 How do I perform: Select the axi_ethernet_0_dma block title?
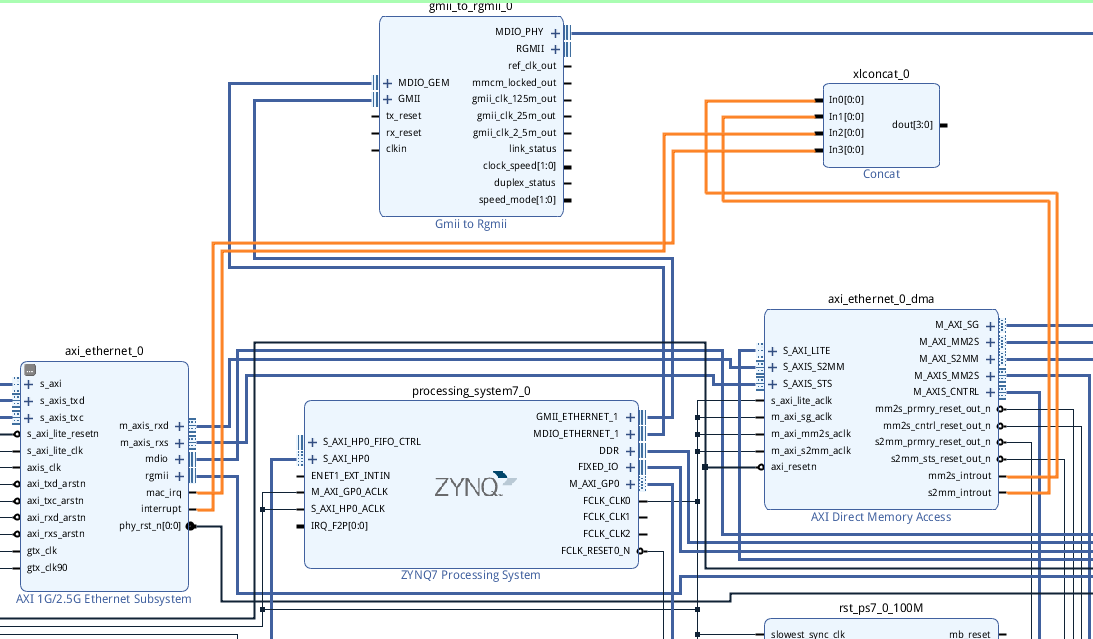881,299
